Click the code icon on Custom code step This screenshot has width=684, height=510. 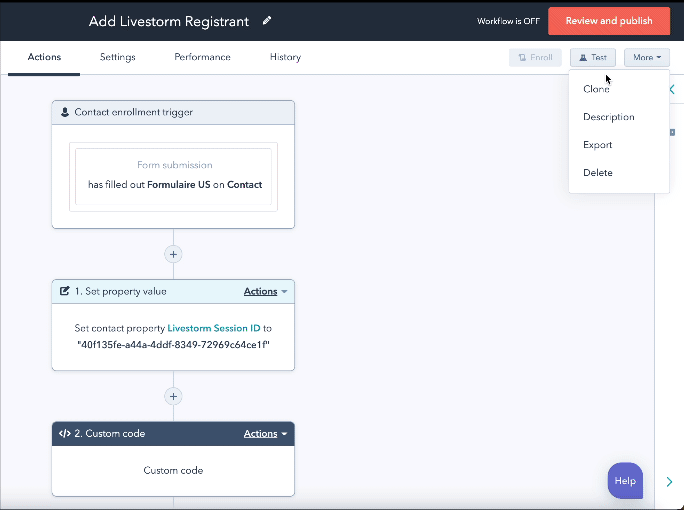click(x=65, y=433)
